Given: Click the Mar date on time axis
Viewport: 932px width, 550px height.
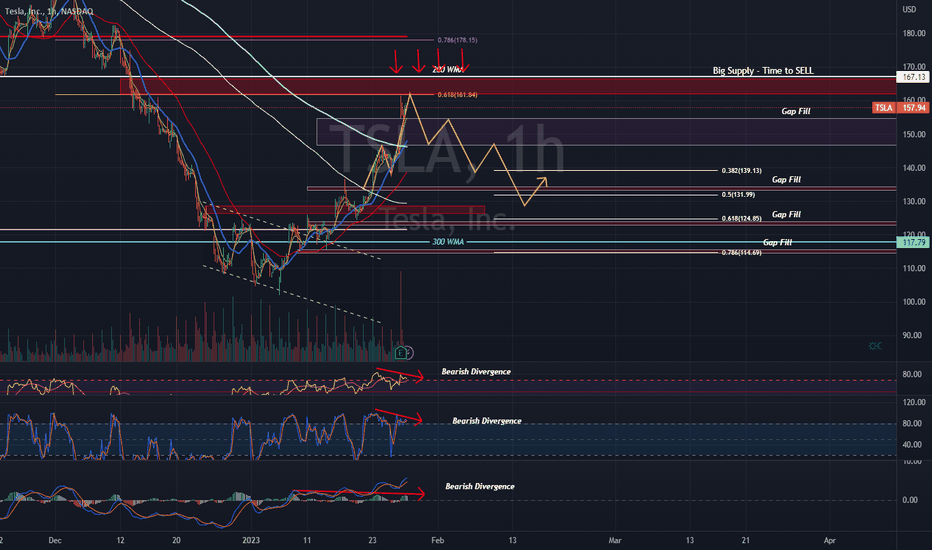Looking at the screenshot, I should pyautogui.click(x=615, y=540).
